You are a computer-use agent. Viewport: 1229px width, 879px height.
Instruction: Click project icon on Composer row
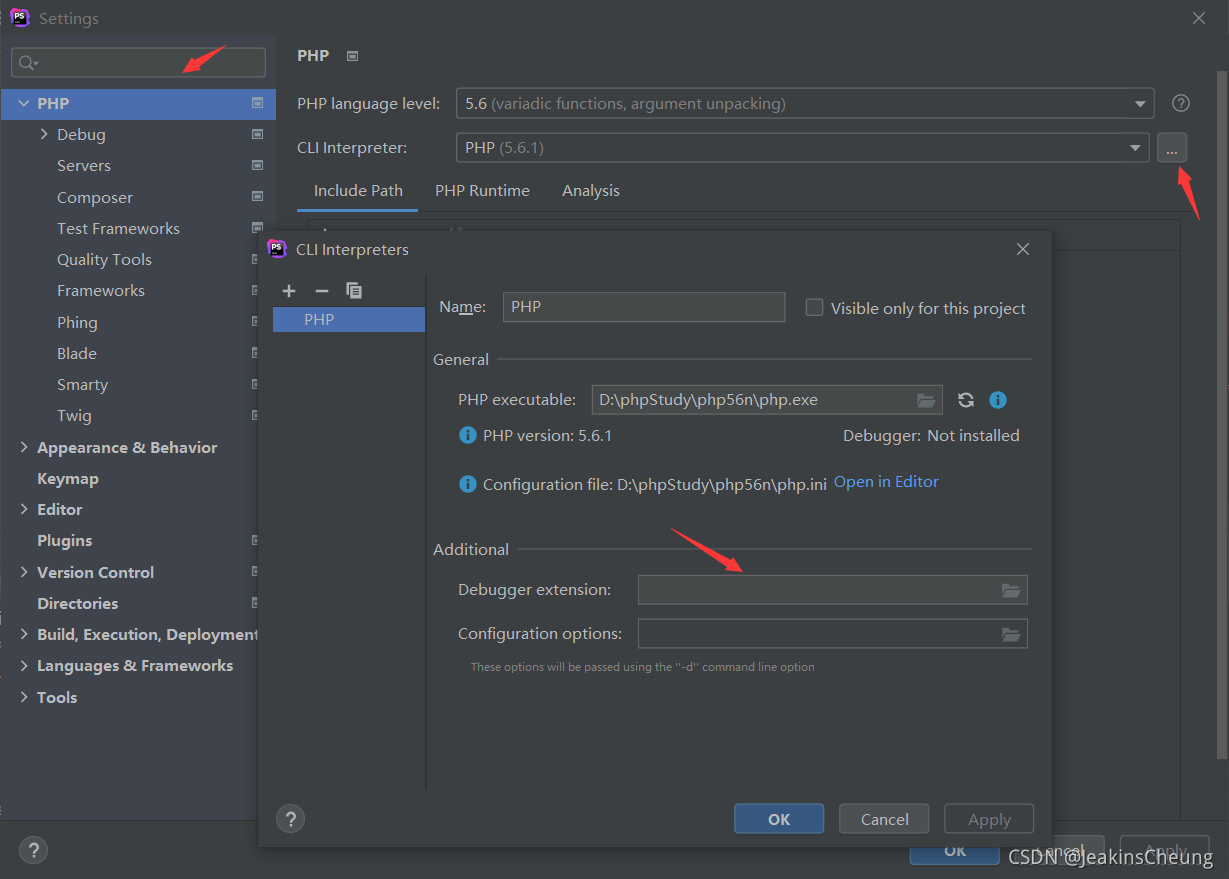point(257,197)
